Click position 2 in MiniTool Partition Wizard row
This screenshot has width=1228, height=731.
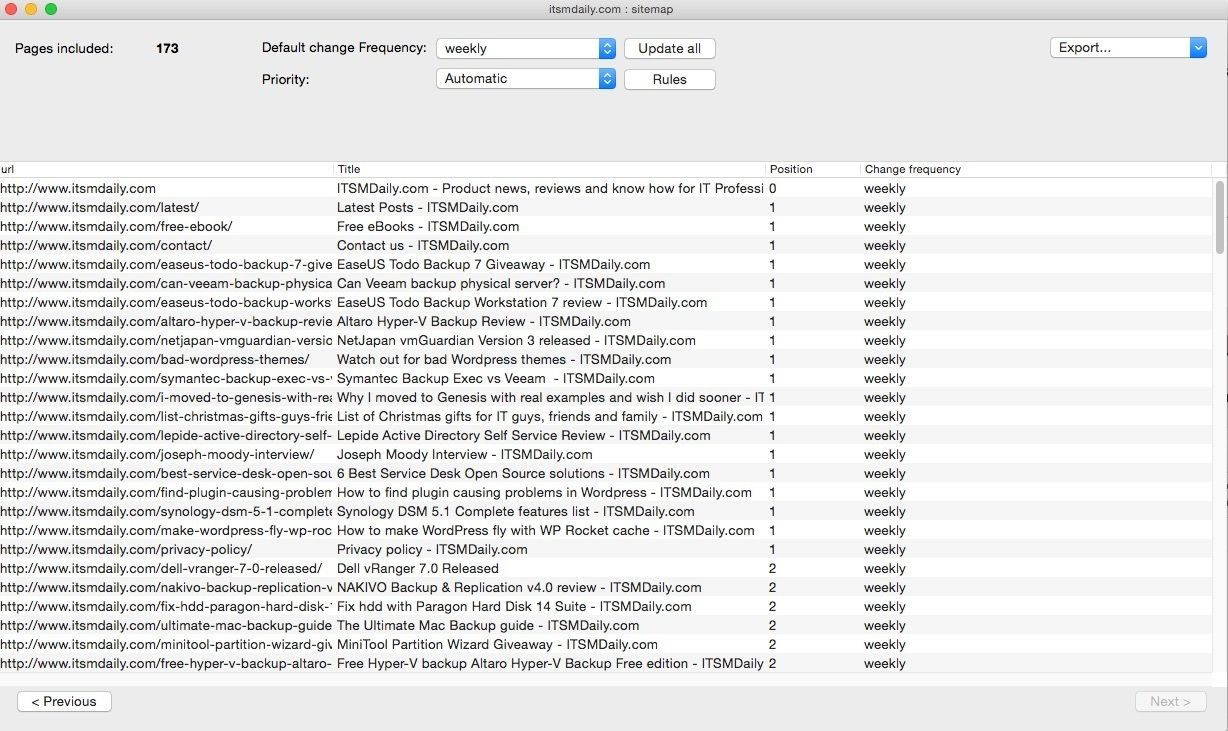pos(773,644)
